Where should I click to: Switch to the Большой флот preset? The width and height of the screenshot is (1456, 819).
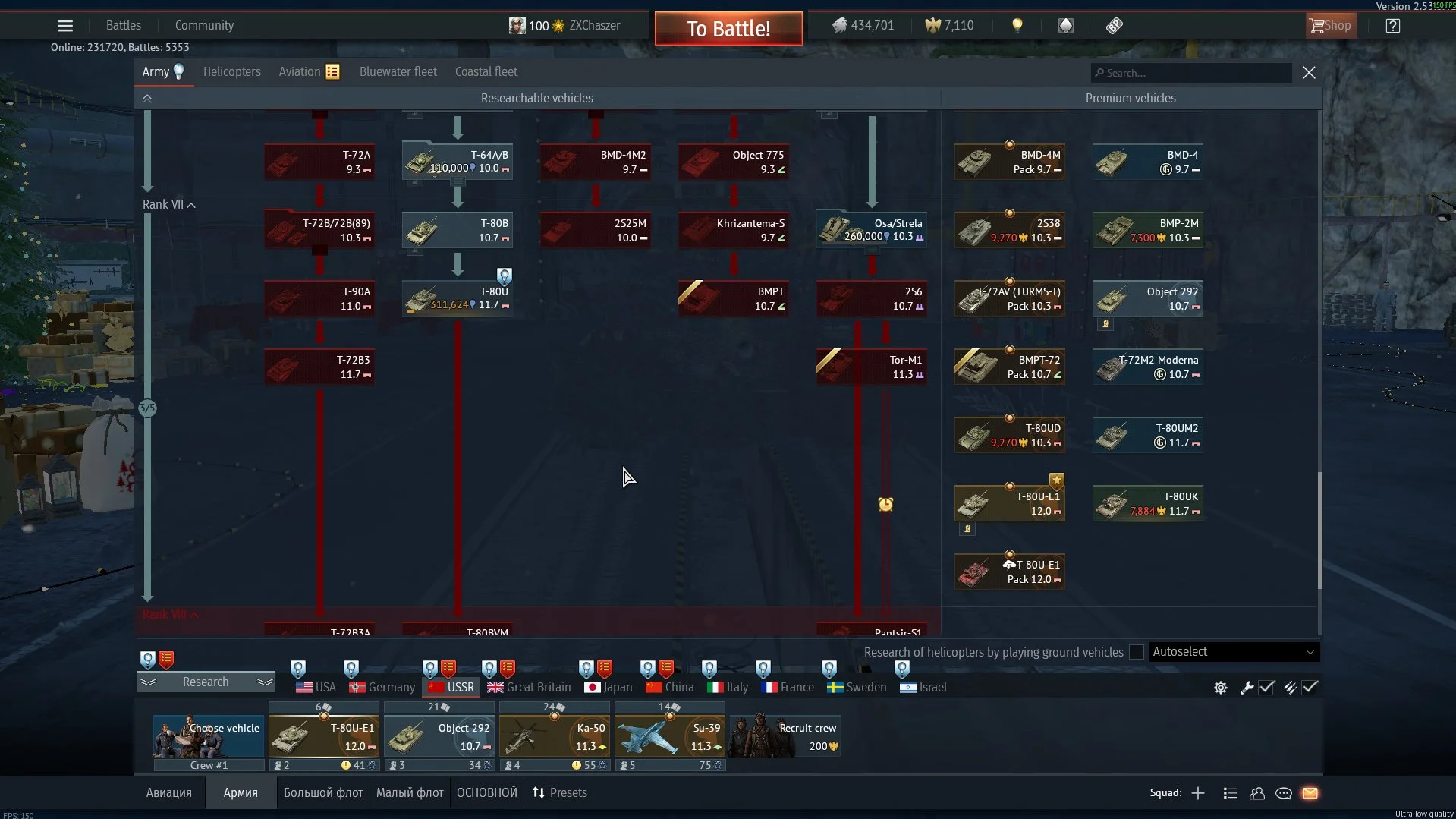(323, 792)
